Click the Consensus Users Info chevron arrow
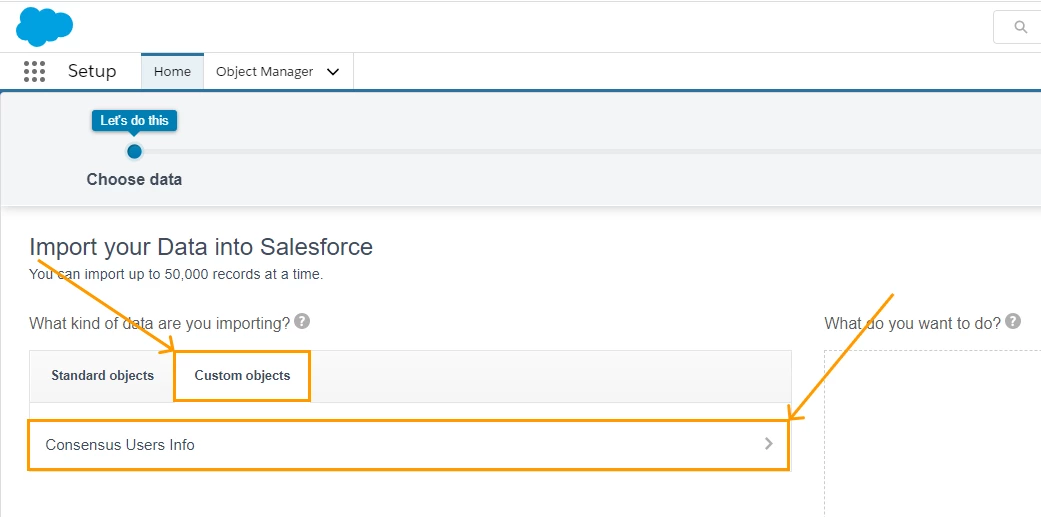This screenshot has height=517, width=1041. (x=768, y=444)
